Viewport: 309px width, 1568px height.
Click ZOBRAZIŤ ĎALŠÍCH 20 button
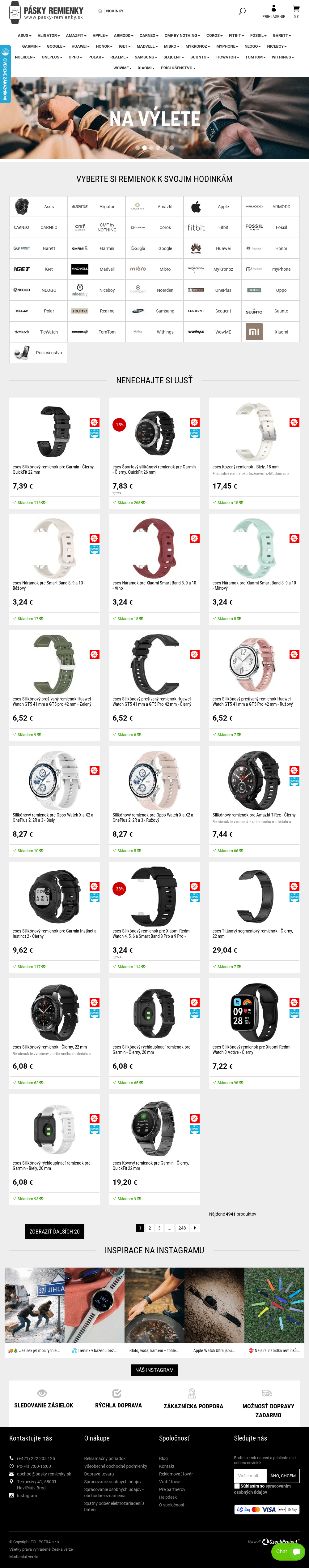54,1231
